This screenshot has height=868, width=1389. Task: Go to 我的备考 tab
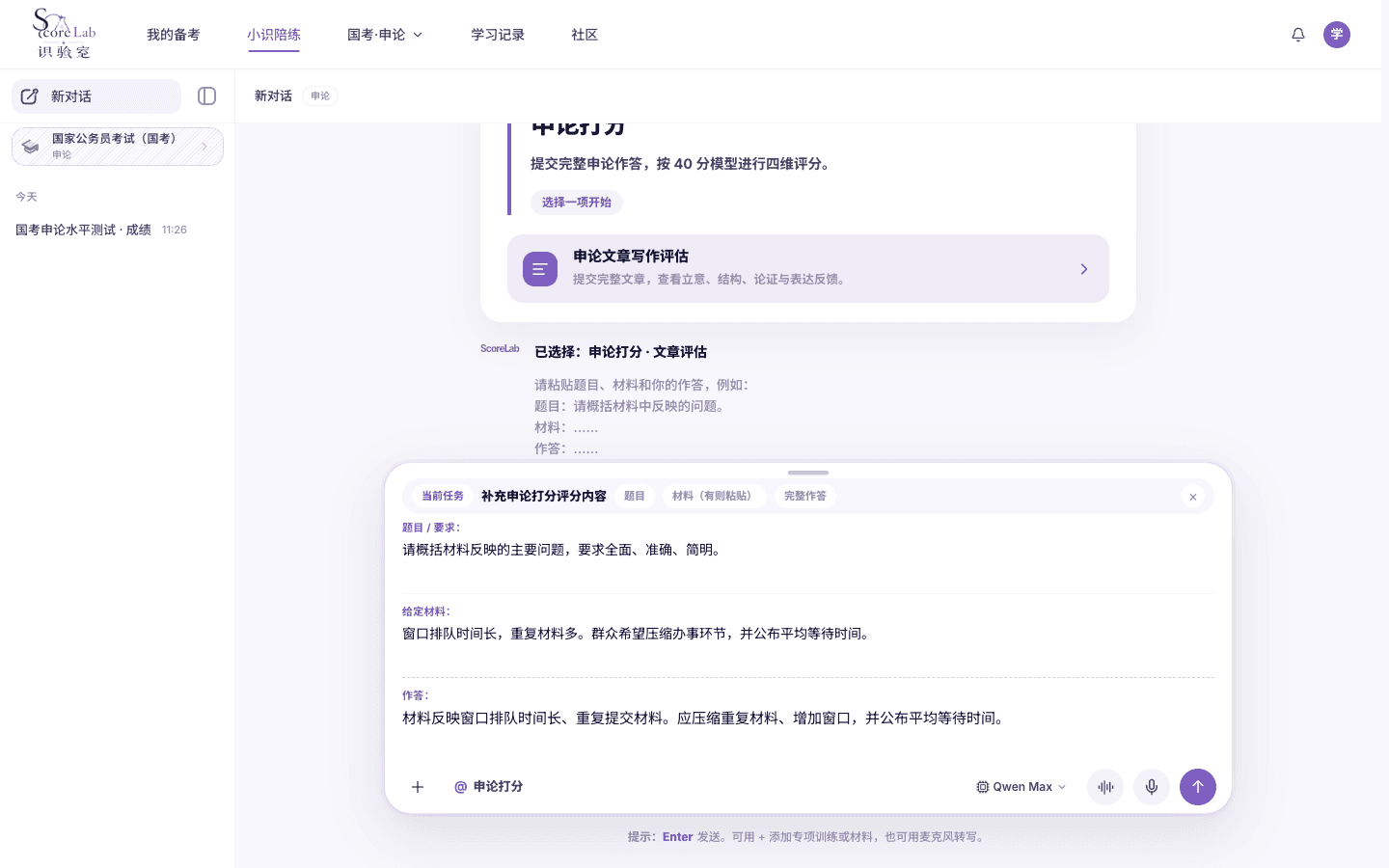click(x=174, y=35)
